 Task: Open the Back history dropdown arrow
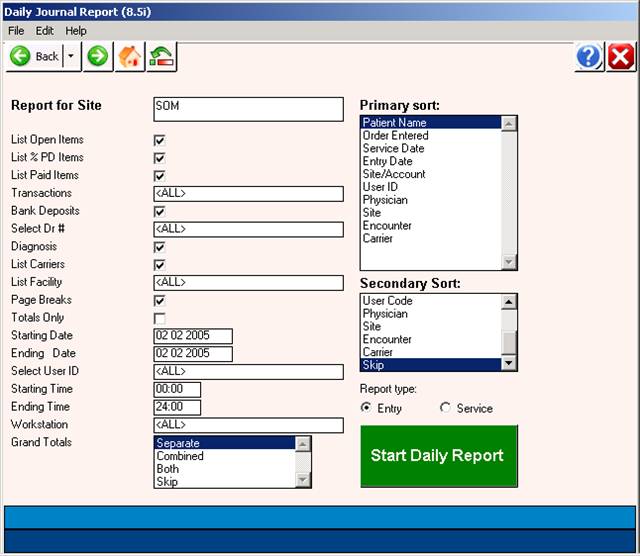pyautogui.click(x=71, y=57)
